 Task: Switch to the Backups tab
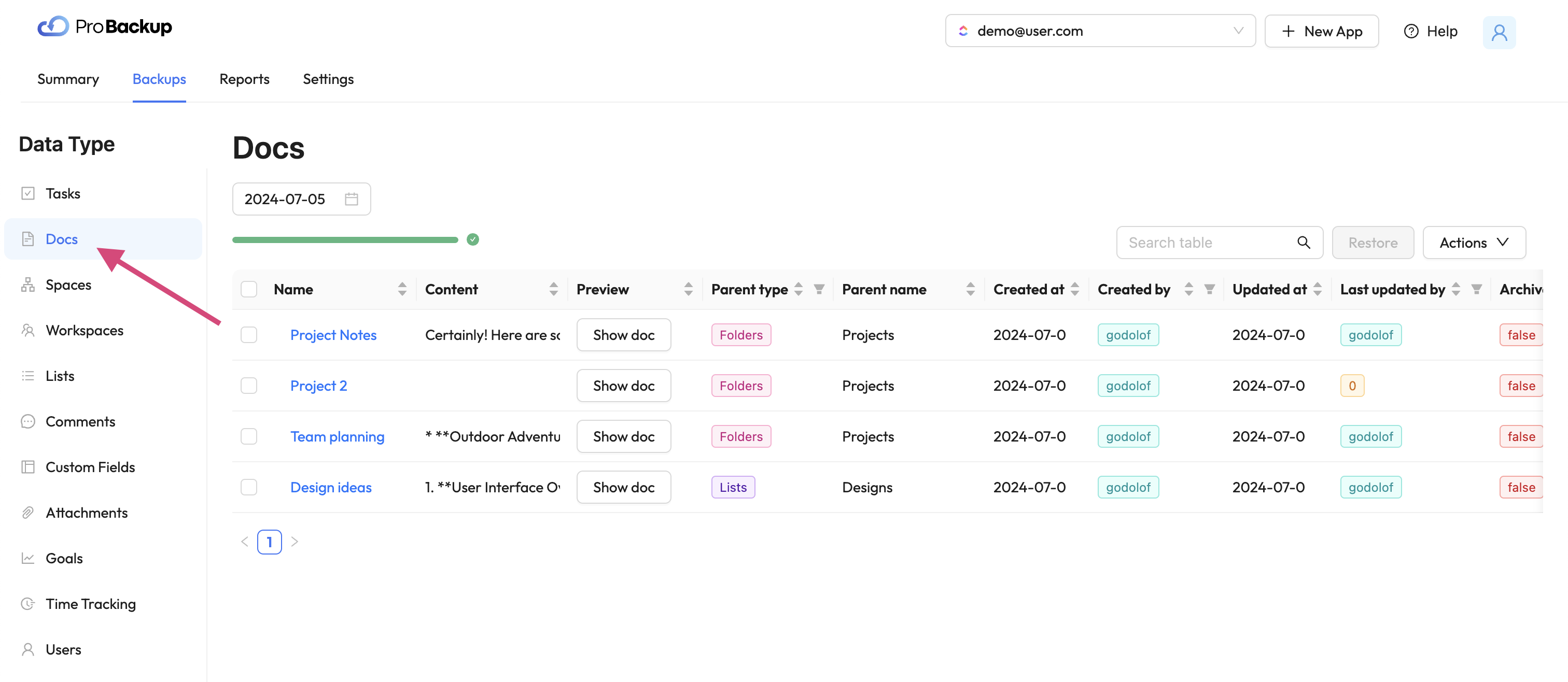point(160,79)
